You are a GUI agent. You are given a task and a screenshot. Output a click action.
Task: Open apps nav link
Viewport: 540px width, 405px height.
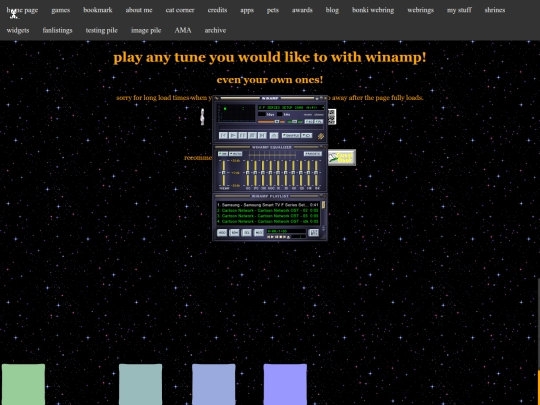click(x=247, y=10)
